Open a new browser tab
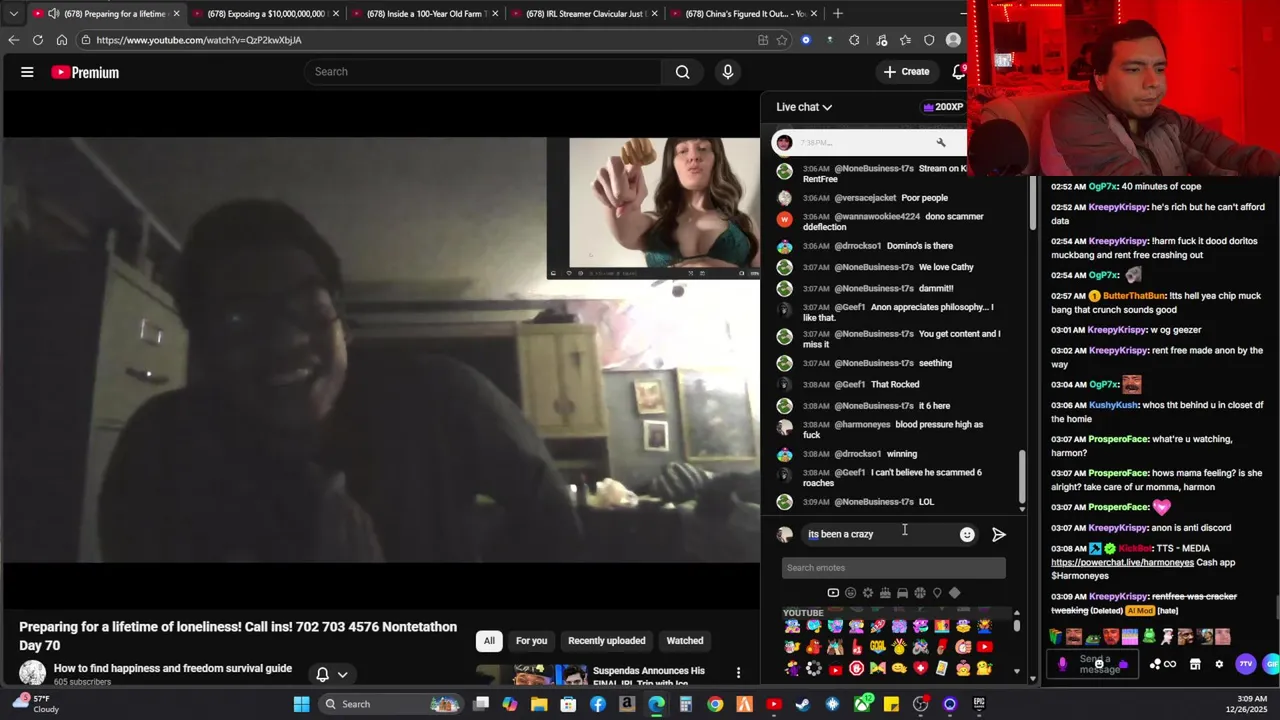 [x=838, y=13]
